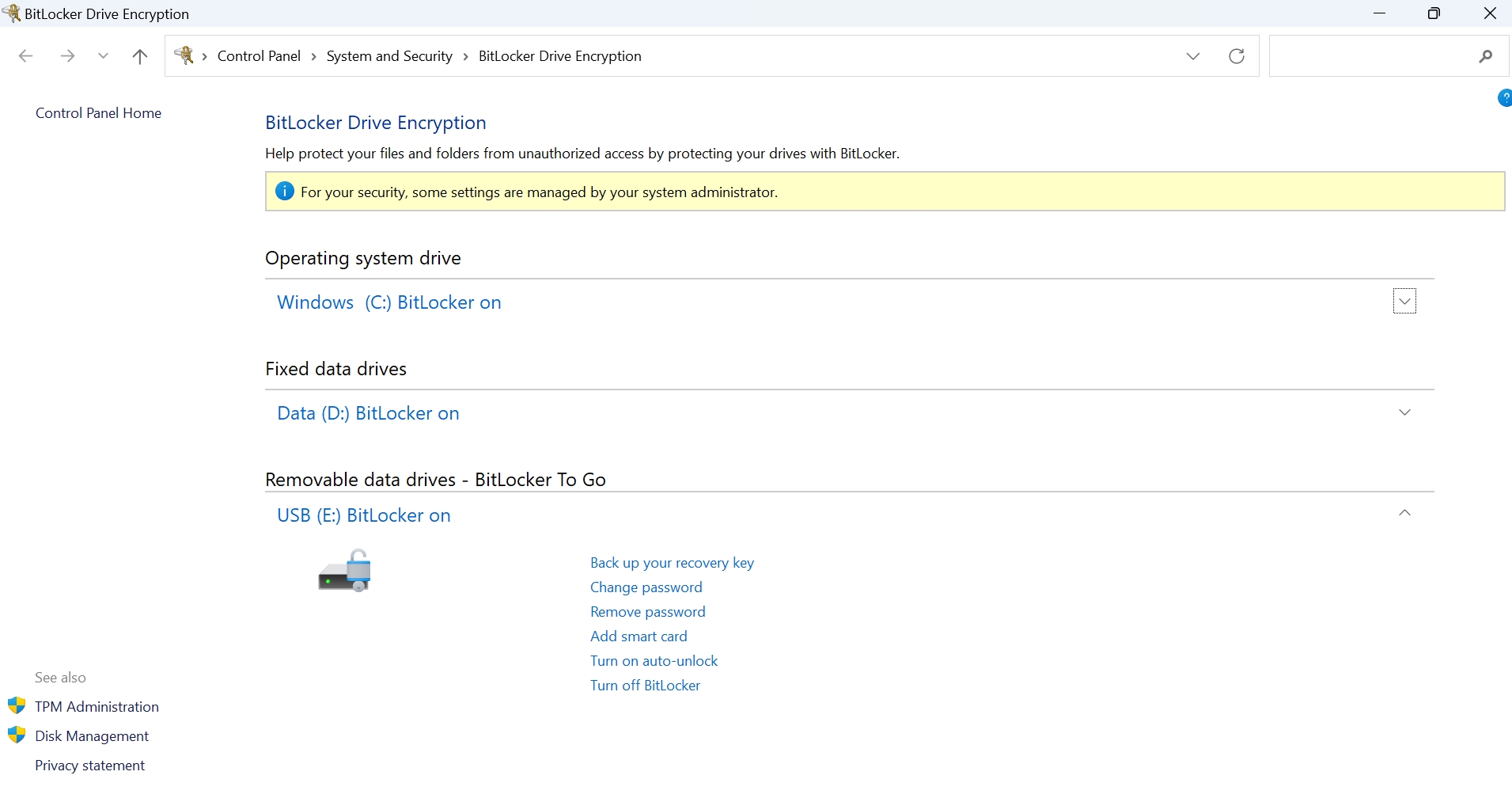
Task: Click Turn on auto-unlock link
Action: pyautogui.click(x=654, y=661)
